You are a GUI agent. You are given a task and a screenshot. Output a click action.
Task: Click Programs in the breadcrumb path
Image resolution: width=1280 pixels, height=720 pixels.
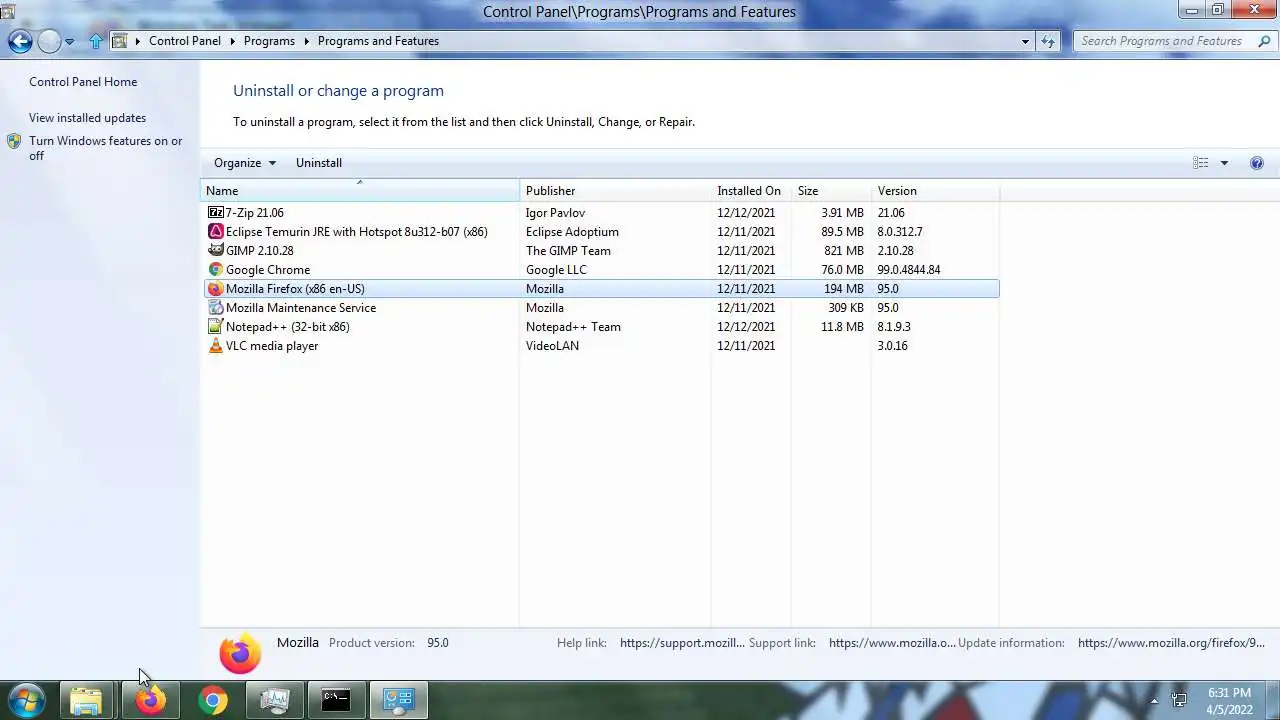point(269,41)
